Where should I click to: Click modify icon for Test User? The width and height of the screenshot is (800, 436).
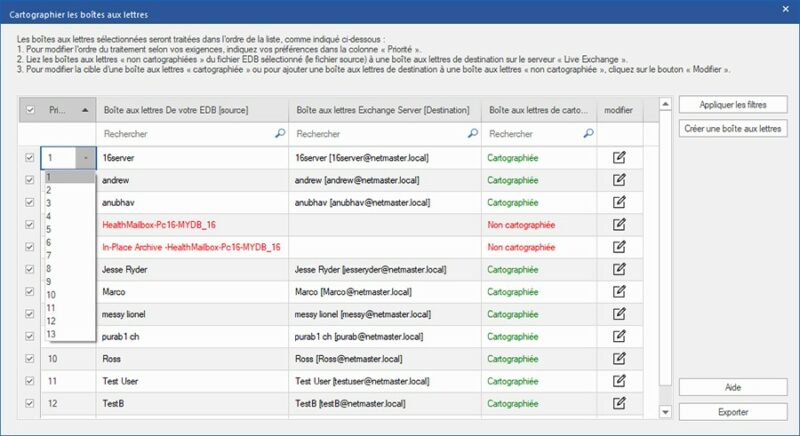tap(619, 381)
